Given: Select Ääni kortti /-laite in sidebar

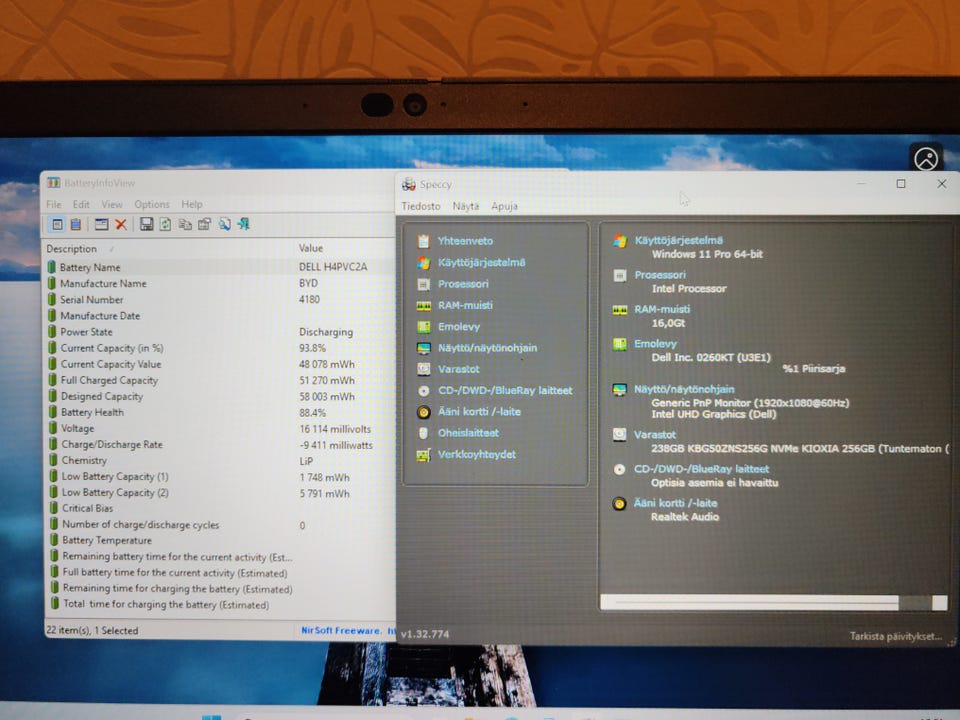Looking at the screenshot, I should [x=479, y=412].
